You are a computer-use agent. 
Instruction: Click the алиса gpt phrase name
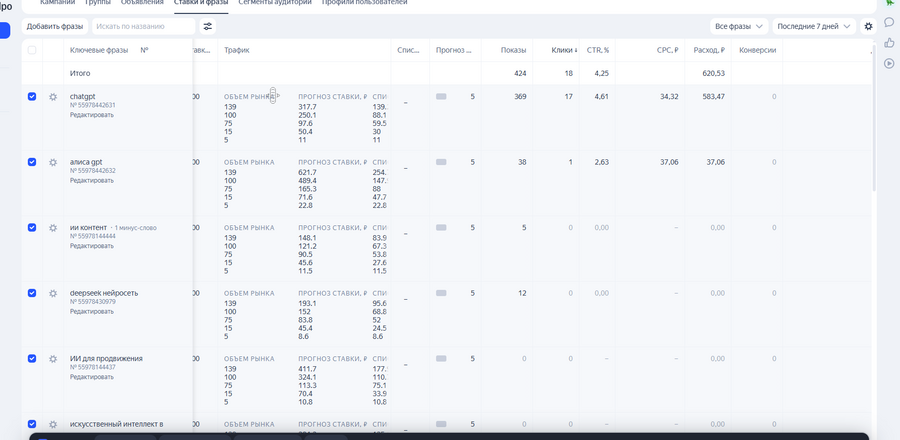tap(86, 162)
